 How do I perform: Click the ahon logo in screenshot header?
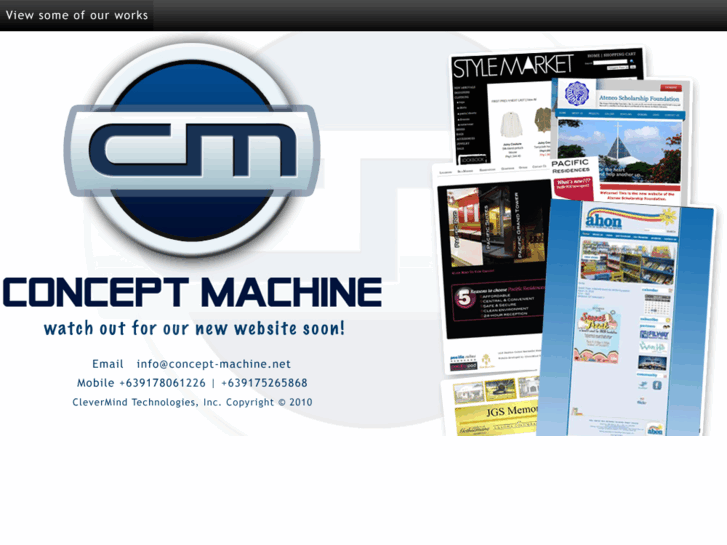[x=603, y=220]
